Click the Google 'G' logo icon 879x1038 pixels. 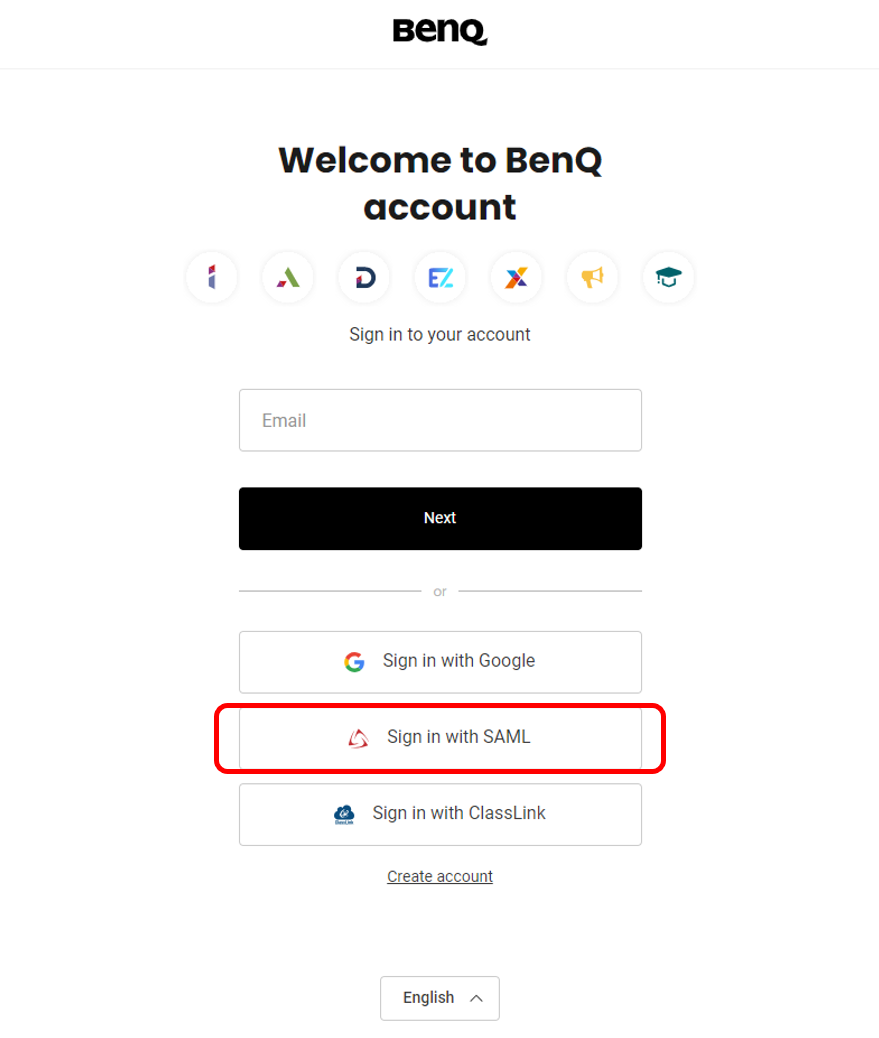coord(354,661)
